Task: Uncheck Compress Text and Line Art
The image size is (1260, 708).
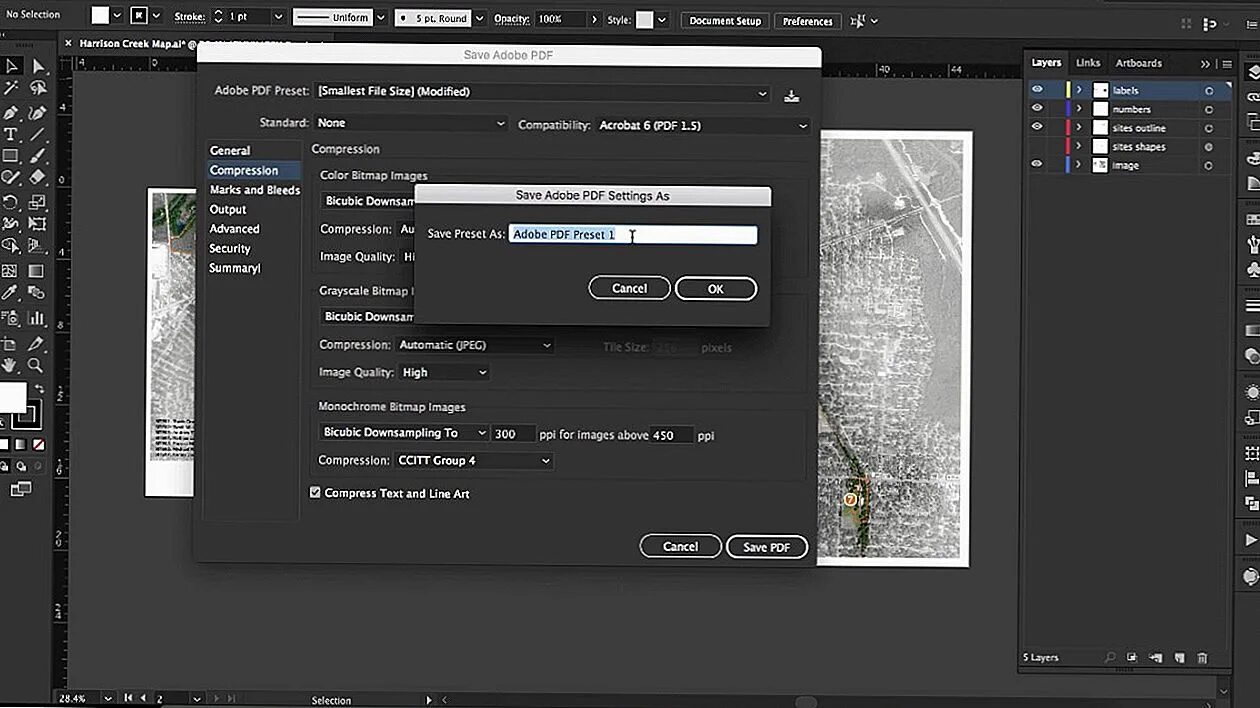Action: pos(315,493)
